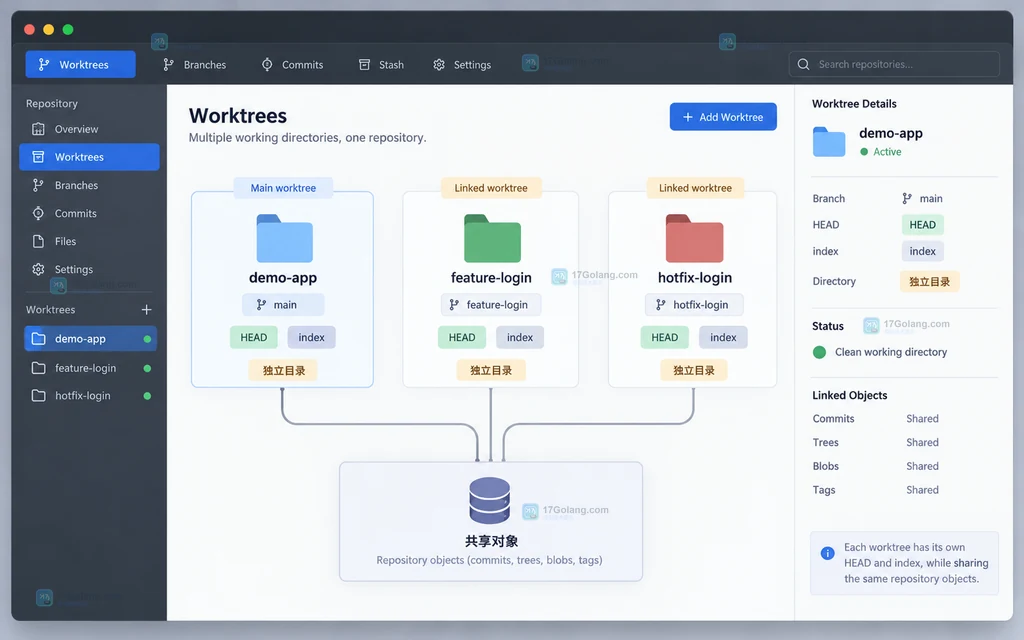
Task: Click the Stash tab box icon
Action: (364, 64)
